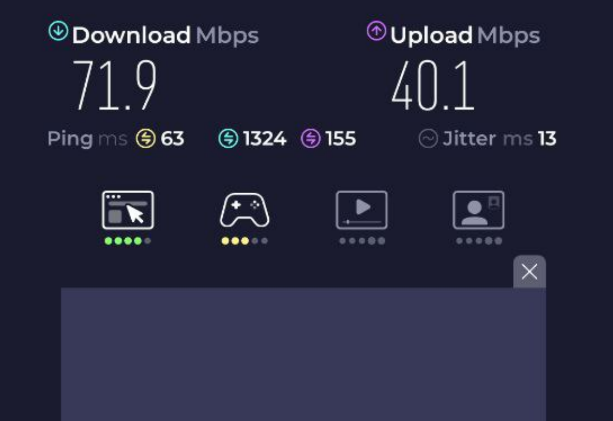The width and height of the screenshot is (613, 421).
Task: Select the video streaming icon
Action: coord(362,210)
